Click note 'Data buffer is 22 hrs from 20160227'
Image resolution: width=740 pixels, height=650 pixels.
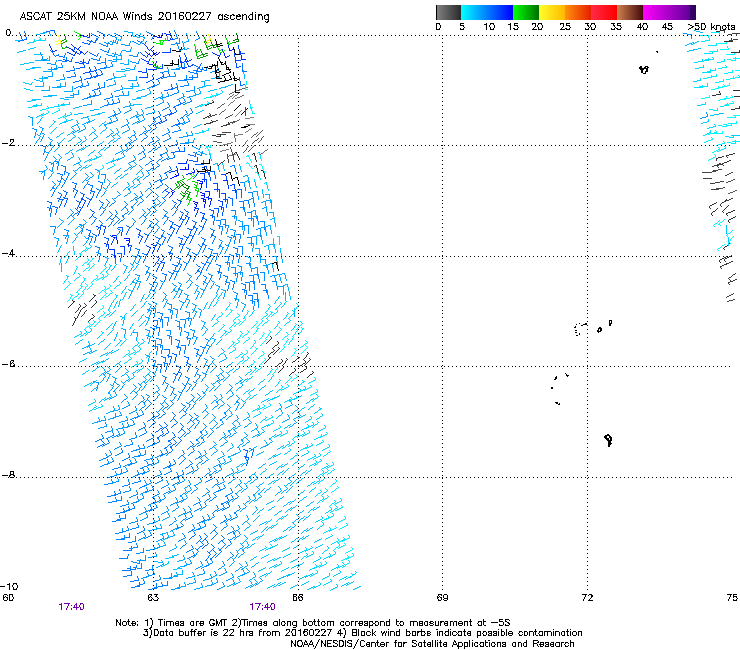[x=242, y=633]
